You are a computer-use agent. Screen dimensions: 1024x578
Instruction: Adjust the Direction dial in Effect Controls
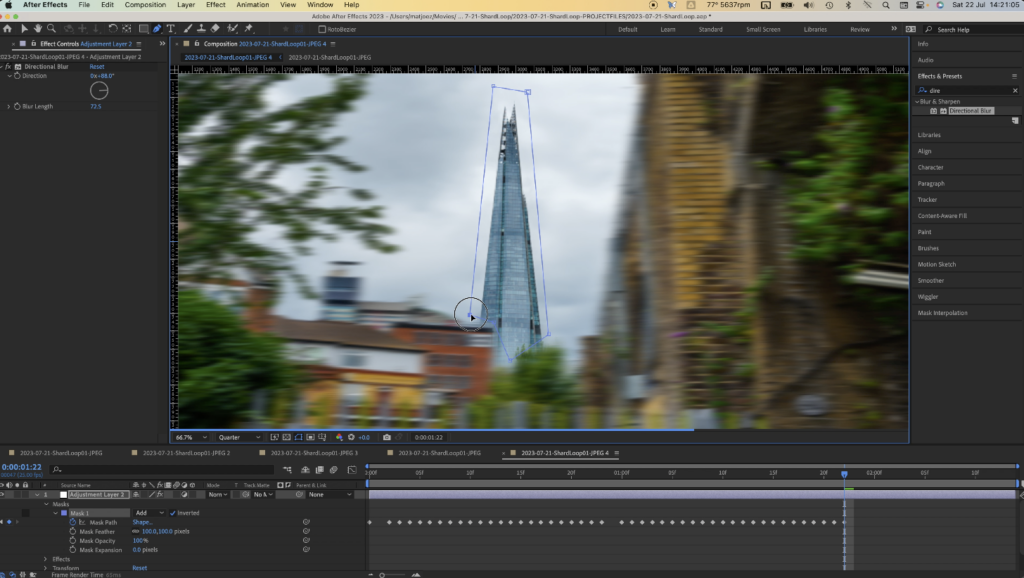click(x=100, y=89)
